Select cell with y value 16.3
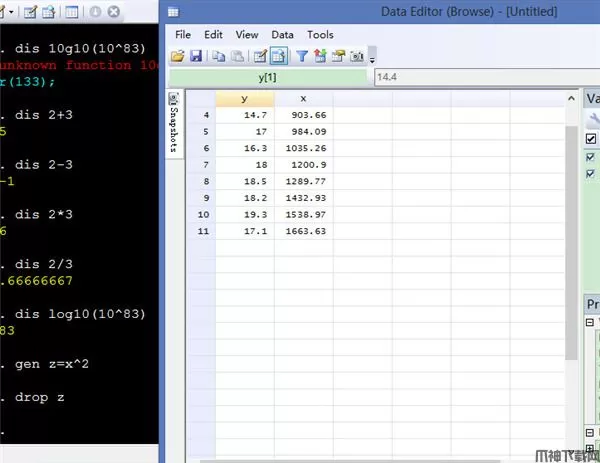The width and height of the screenshot is (600, 463). 245,148
